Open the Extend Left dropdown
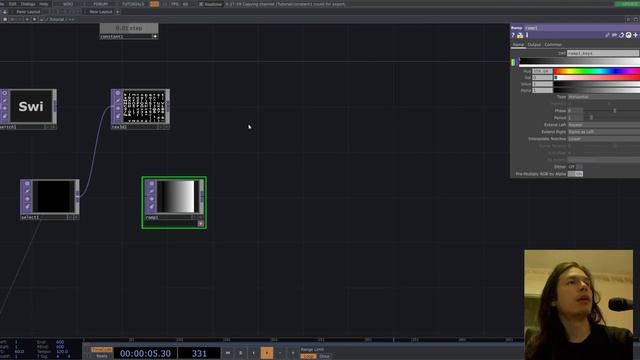This screenshot has height=360, width=640. (x=604, y=124)
